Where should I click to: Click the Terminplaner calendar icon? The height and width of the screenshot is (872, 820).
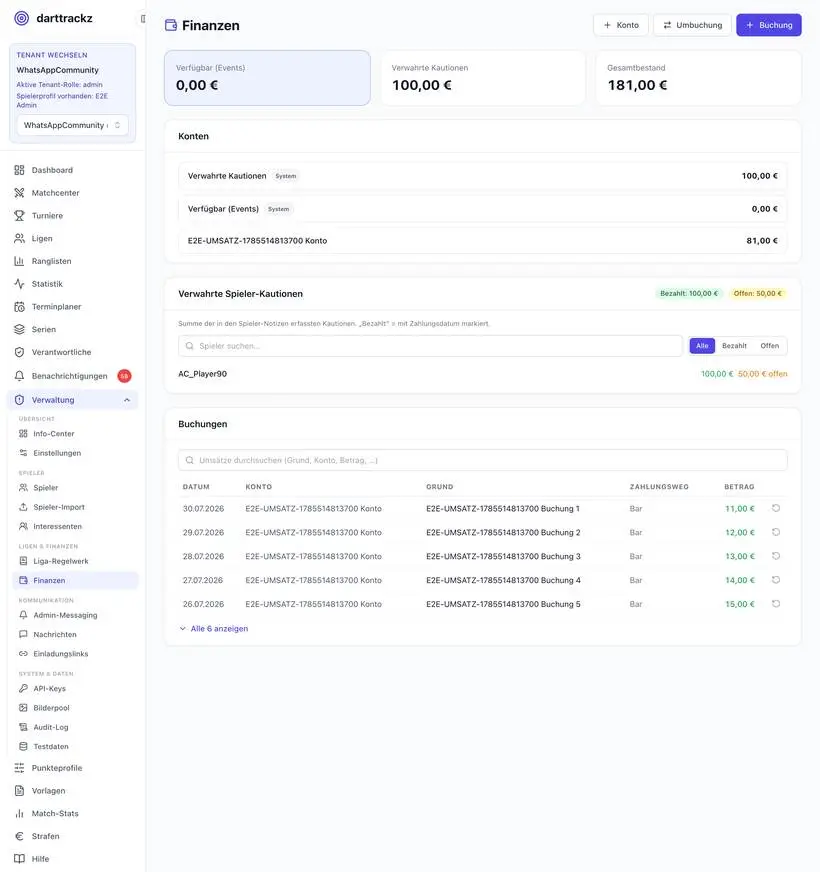19,307
